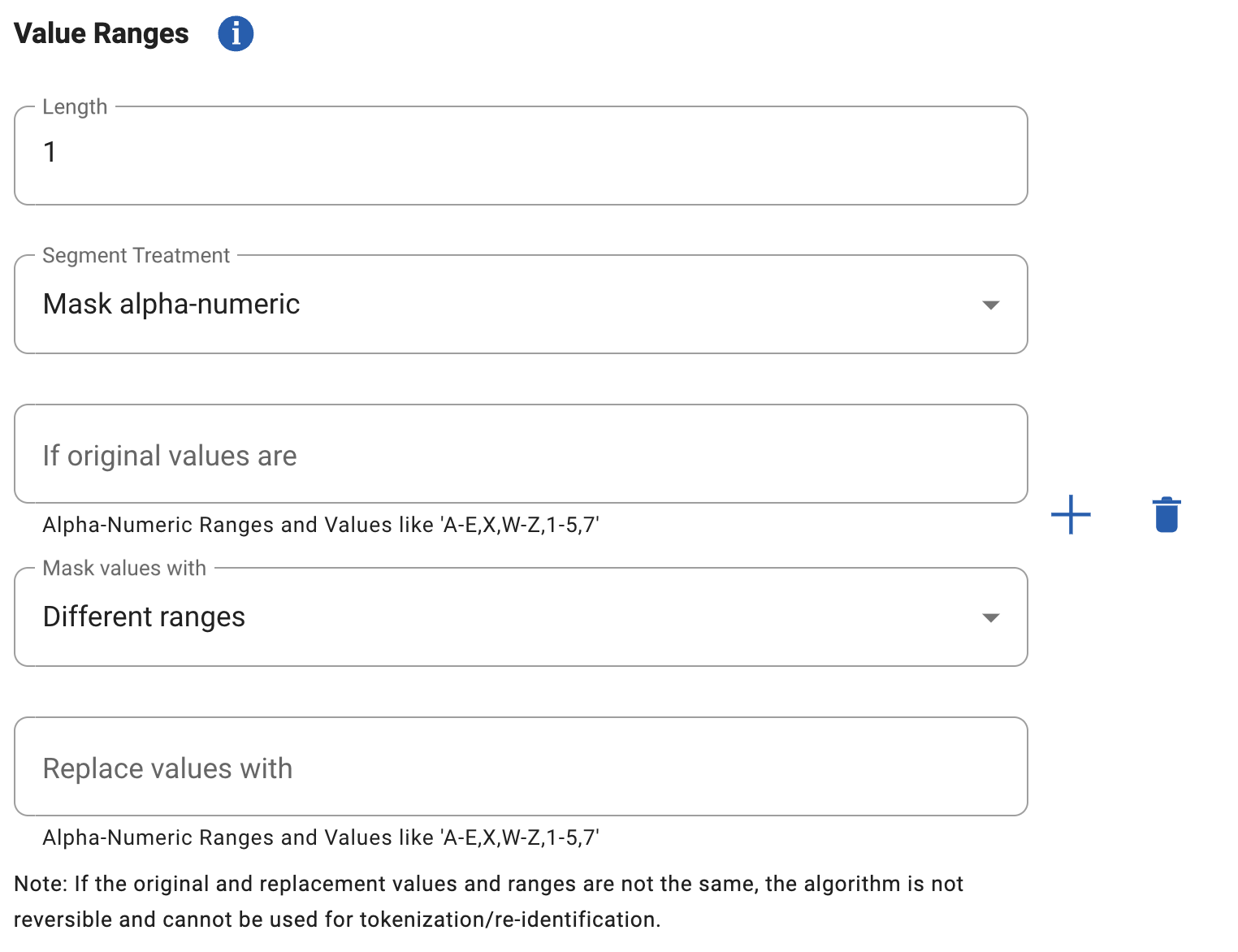Click the 'Mask values with' label
The image size is (1238, 952).
[124, 569]
